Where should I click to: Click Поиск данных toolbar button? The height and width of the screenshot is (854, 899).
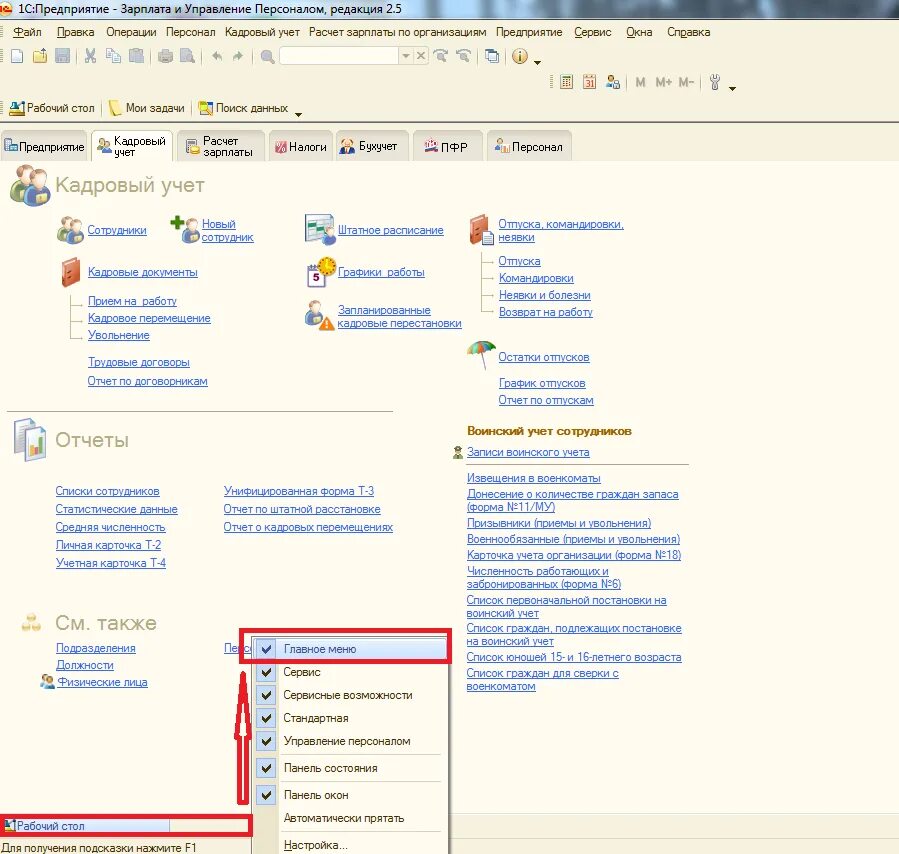243,108
